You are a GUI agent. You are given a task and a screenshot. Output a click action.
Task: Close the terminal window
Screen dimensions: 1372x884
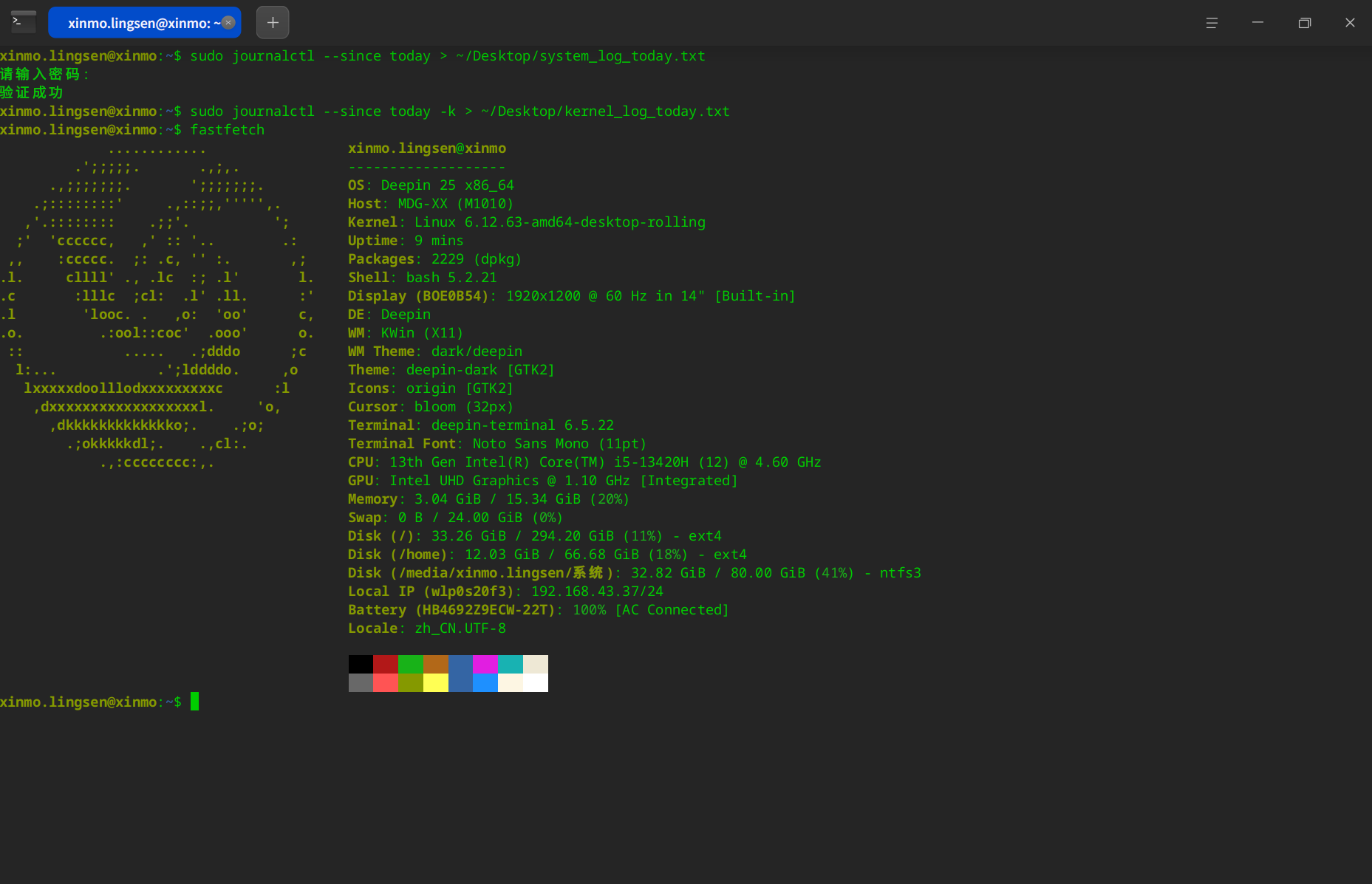[1350, 23]
